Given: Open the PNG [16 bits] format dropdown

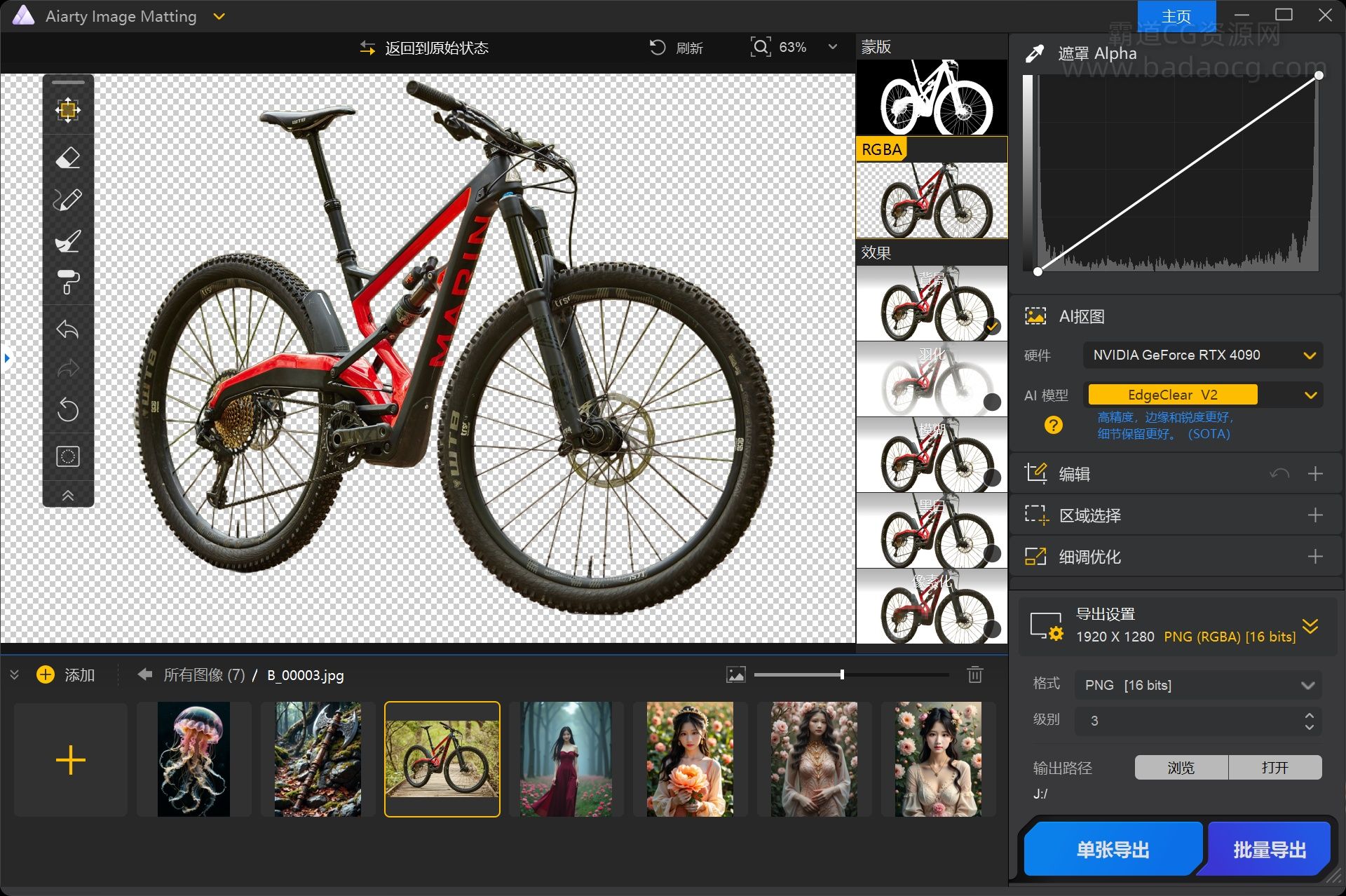Looking at the screenshot, I should pos(1198,685).
